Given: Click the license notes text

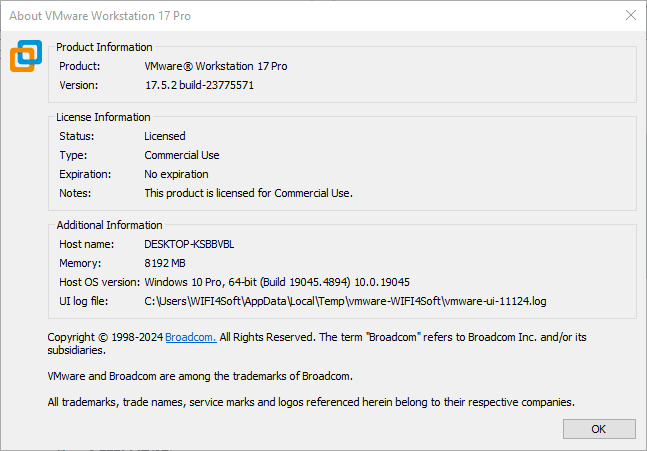Looking at the screenshot, I should (x=249, y=193).
